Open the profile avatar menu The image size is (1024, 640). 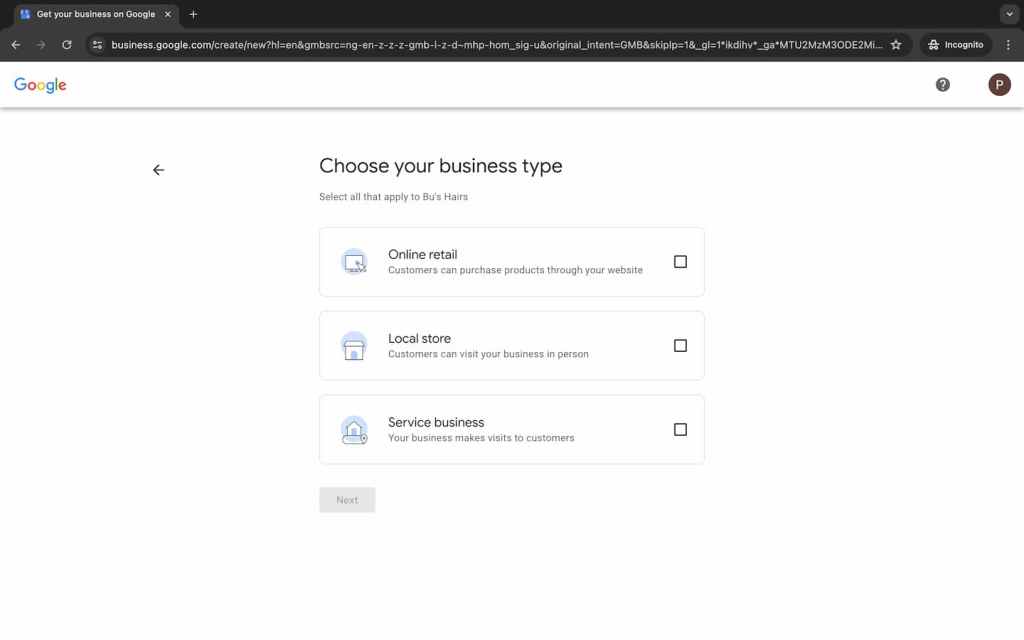point(999,84)
